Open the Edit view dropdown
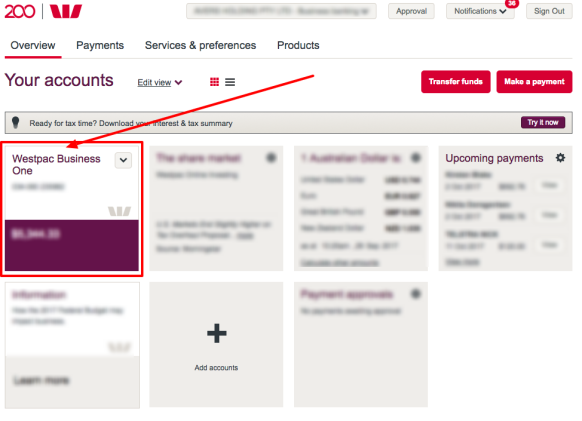The width and height of the screenshot is (582, 421). click(x=160, y=82)
